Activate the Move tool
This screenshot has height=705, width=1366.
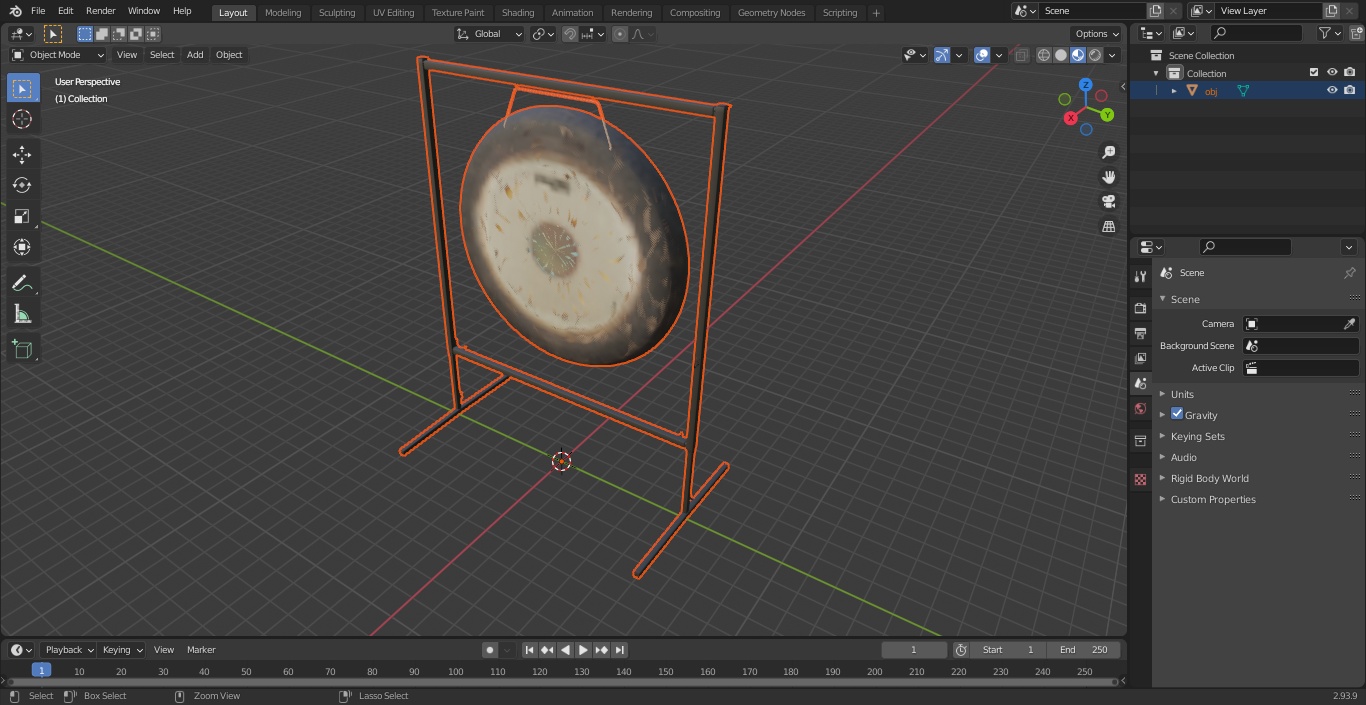(x=22, y=154)
